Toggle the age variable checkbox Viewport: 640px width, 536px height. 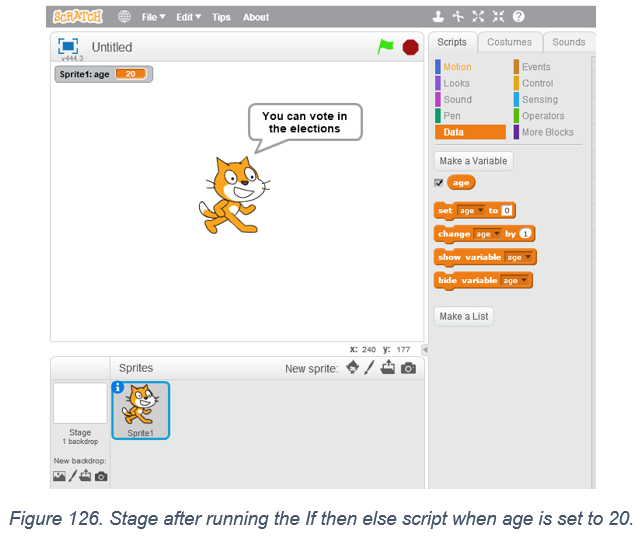(439, 182)
